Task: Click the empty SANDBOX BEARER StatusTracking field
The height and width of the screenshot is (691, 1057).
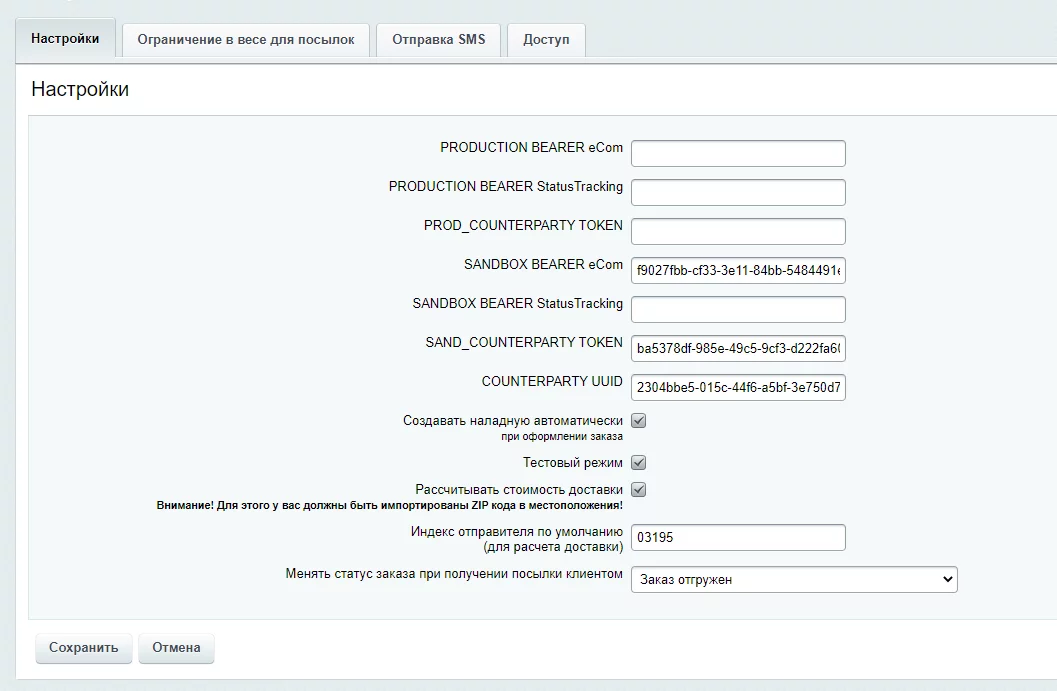Action: 738,309
